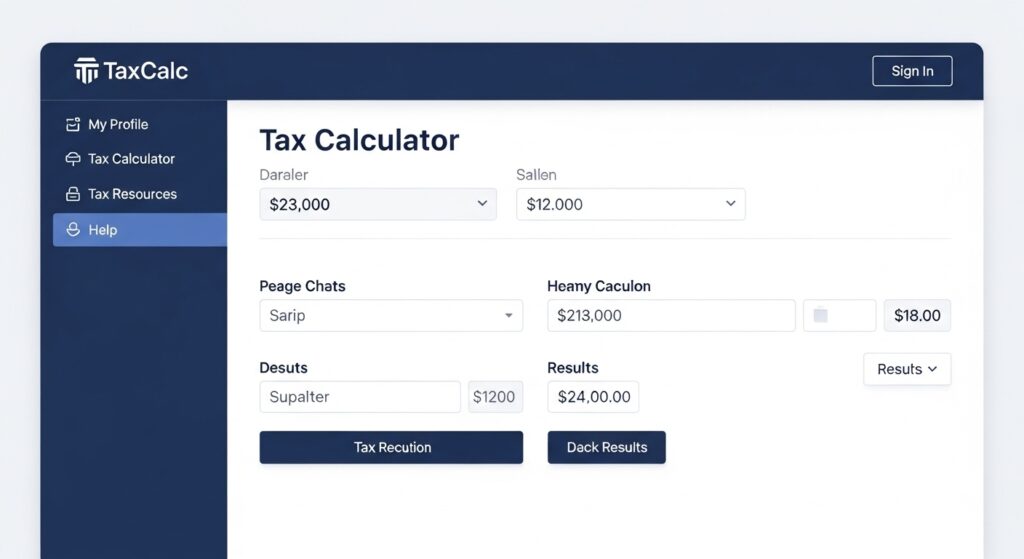Click the small square icon beside $213,000
Image resolution: width=1024 pixels, height=559 pixels.
tap(821, 316)
